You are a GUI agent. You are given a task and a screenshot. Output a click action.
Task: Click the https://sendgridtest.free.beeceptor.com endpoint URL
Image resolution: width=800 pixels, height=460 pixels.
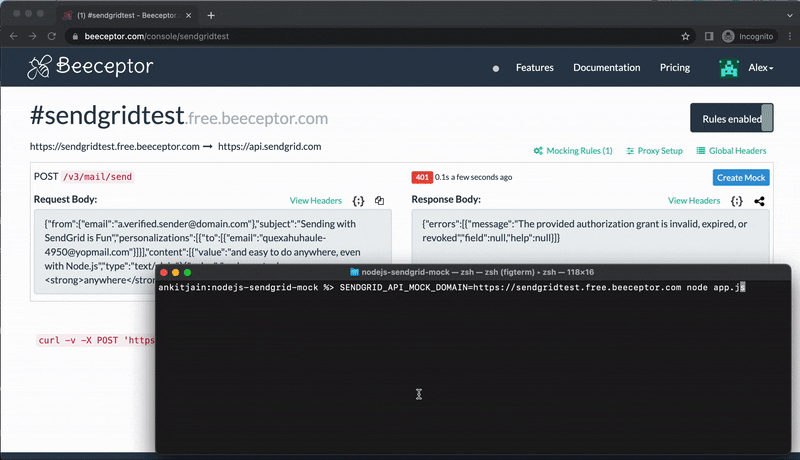(x=115, y=146)
